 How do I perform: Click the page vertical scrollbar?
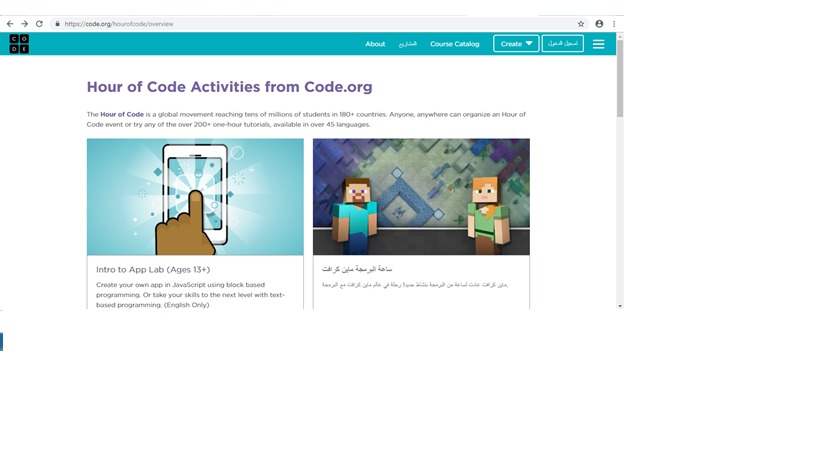619,80
